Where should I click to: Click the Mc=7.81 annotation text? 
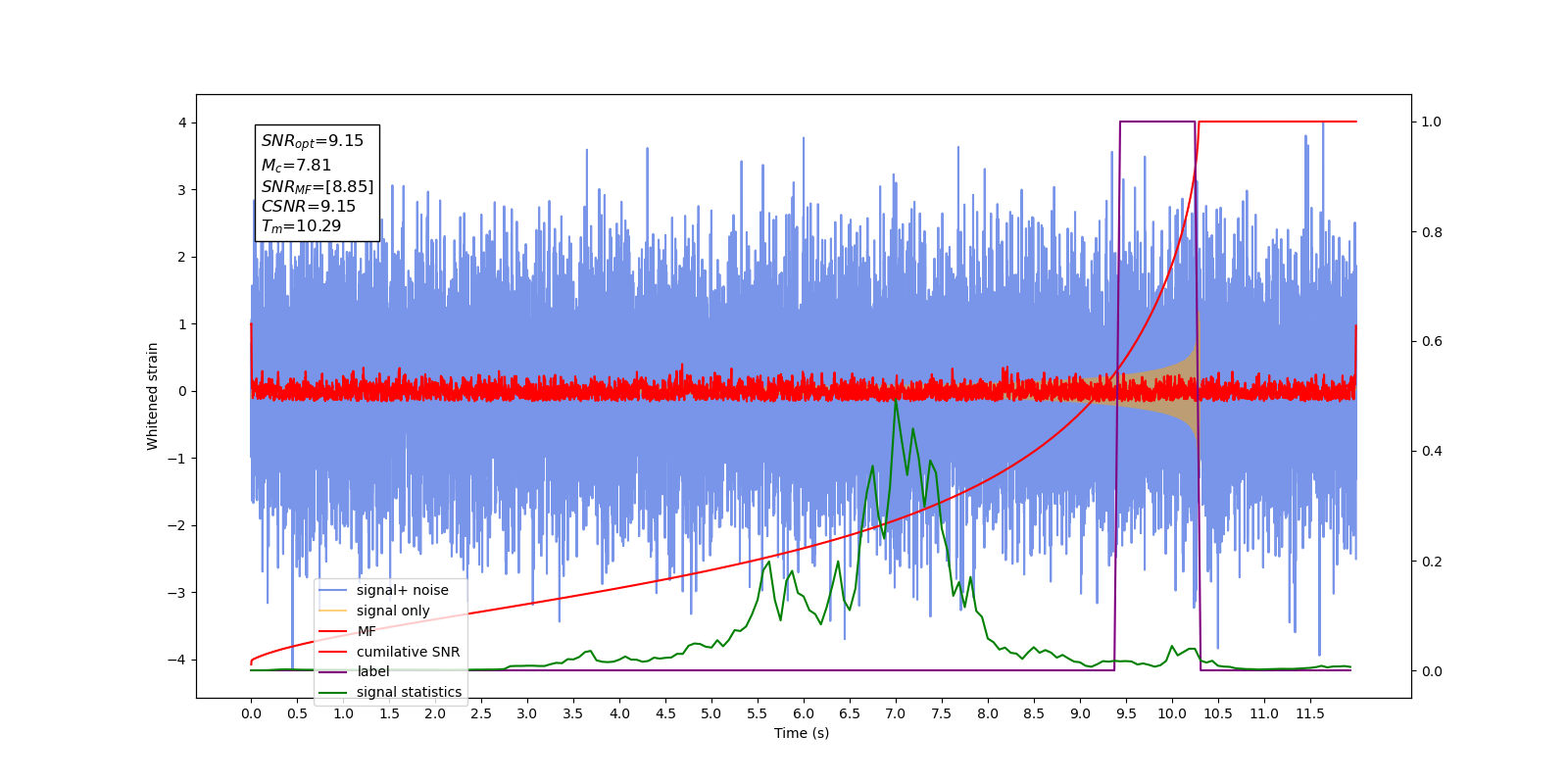tap(296, 166)
